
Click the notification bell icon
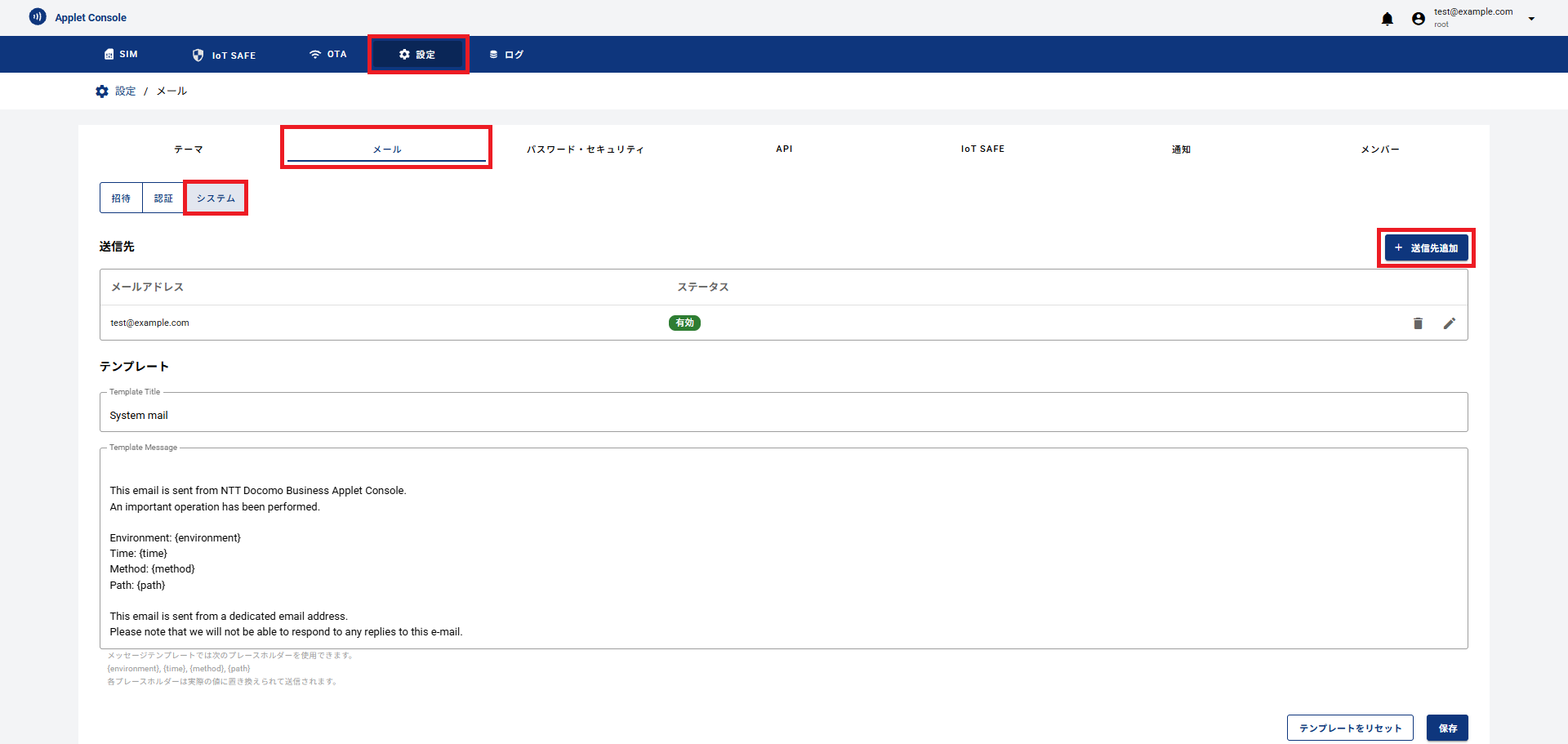click(1387, 19)
